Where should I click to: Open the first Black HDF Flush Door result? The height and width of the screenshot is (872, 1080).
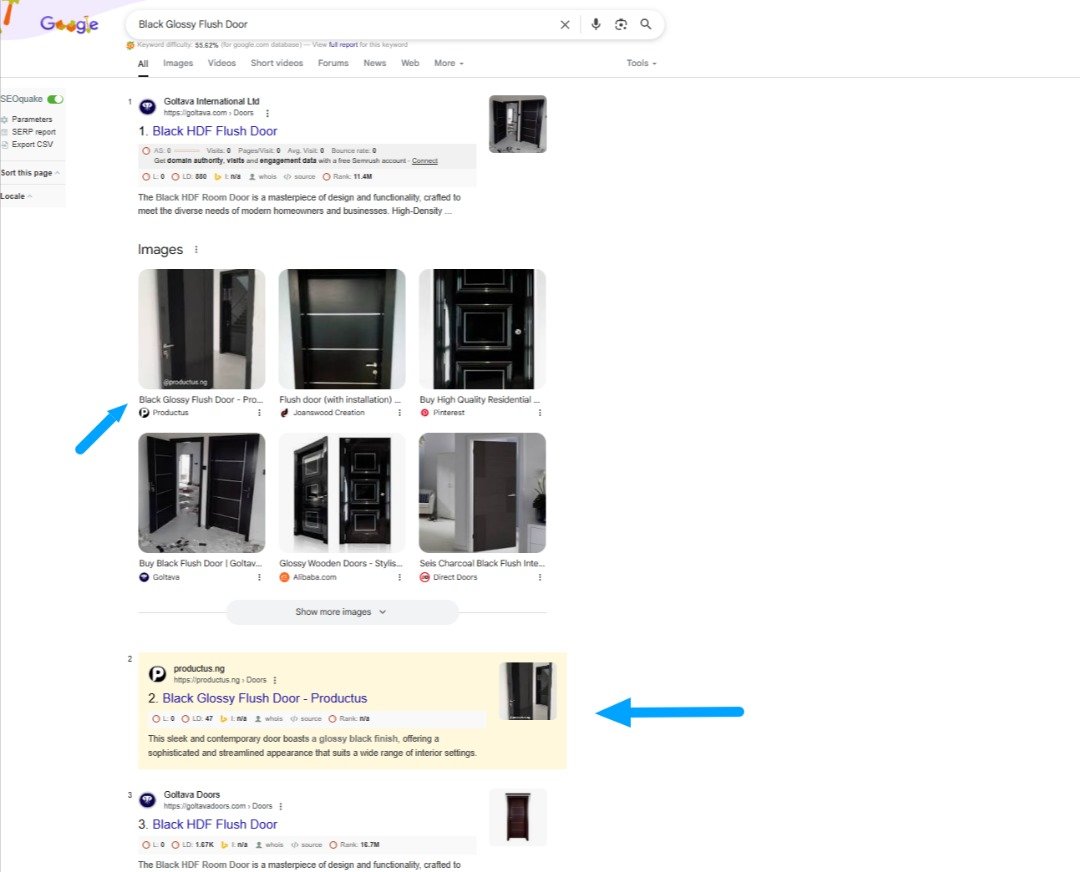point(214,131)
